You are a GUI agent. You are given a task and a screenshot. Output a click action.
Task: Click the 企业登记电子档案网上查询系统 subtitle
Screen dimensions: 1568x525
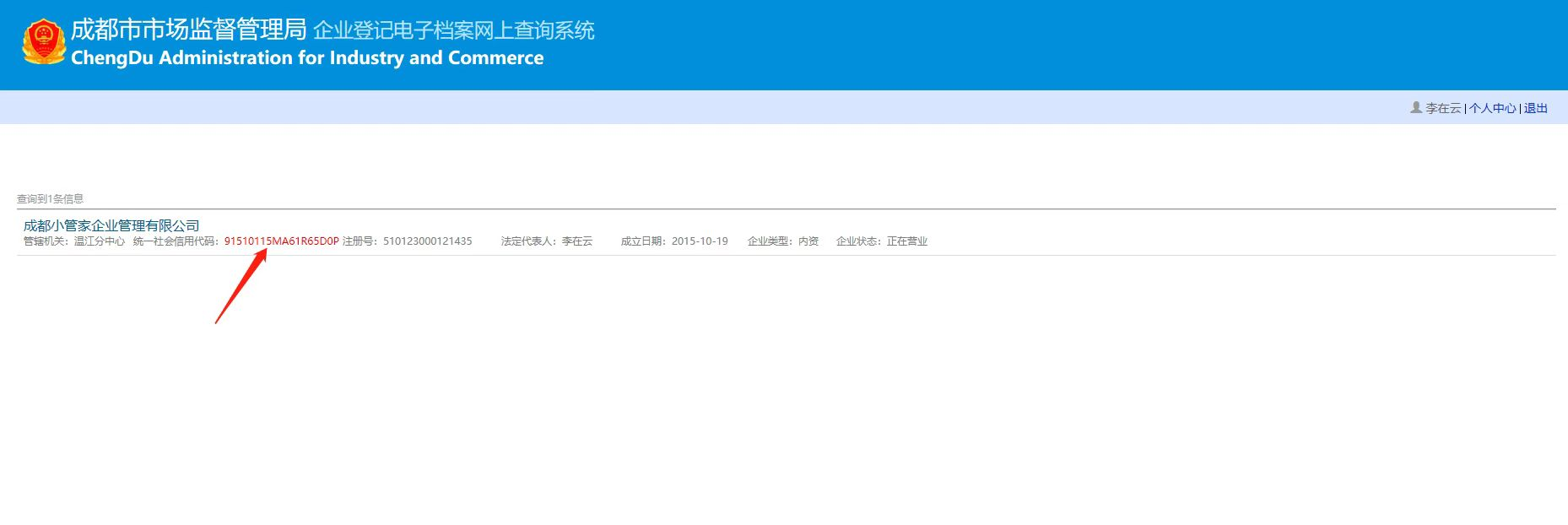(x=453, y=31)
